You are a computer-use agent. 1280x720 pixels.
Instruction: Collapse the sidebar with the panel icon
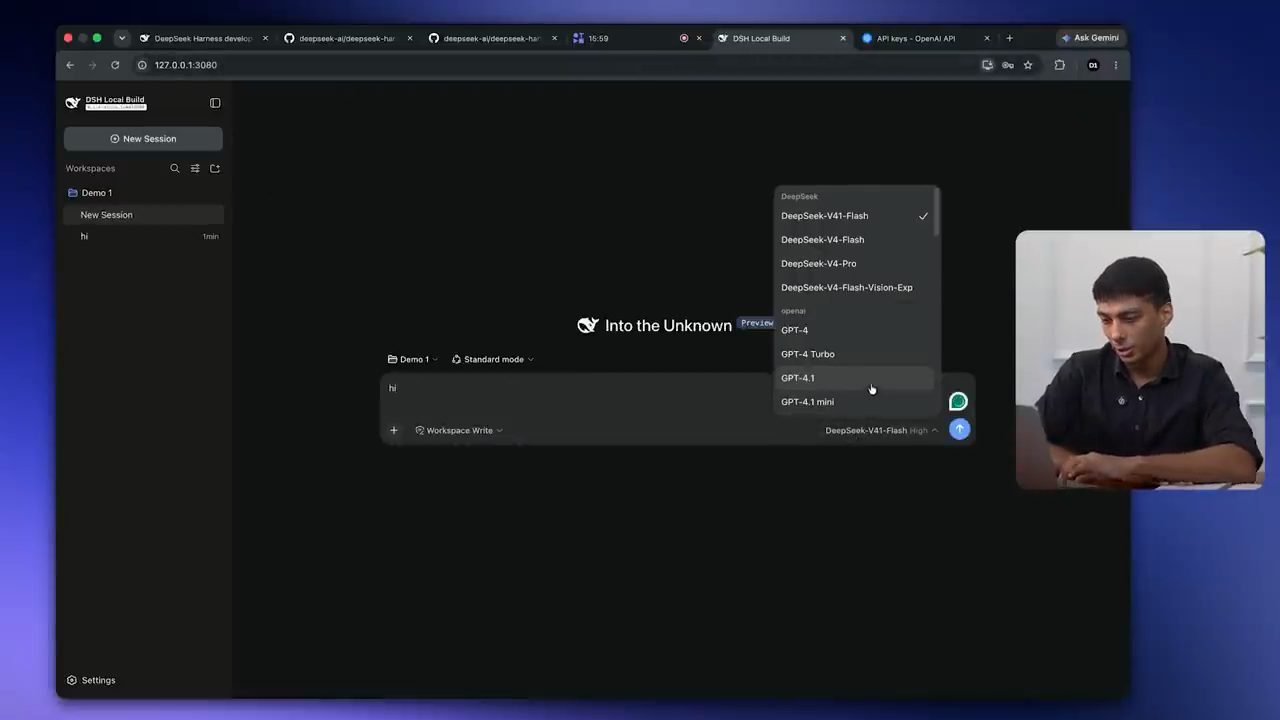(x=215, y=103)
